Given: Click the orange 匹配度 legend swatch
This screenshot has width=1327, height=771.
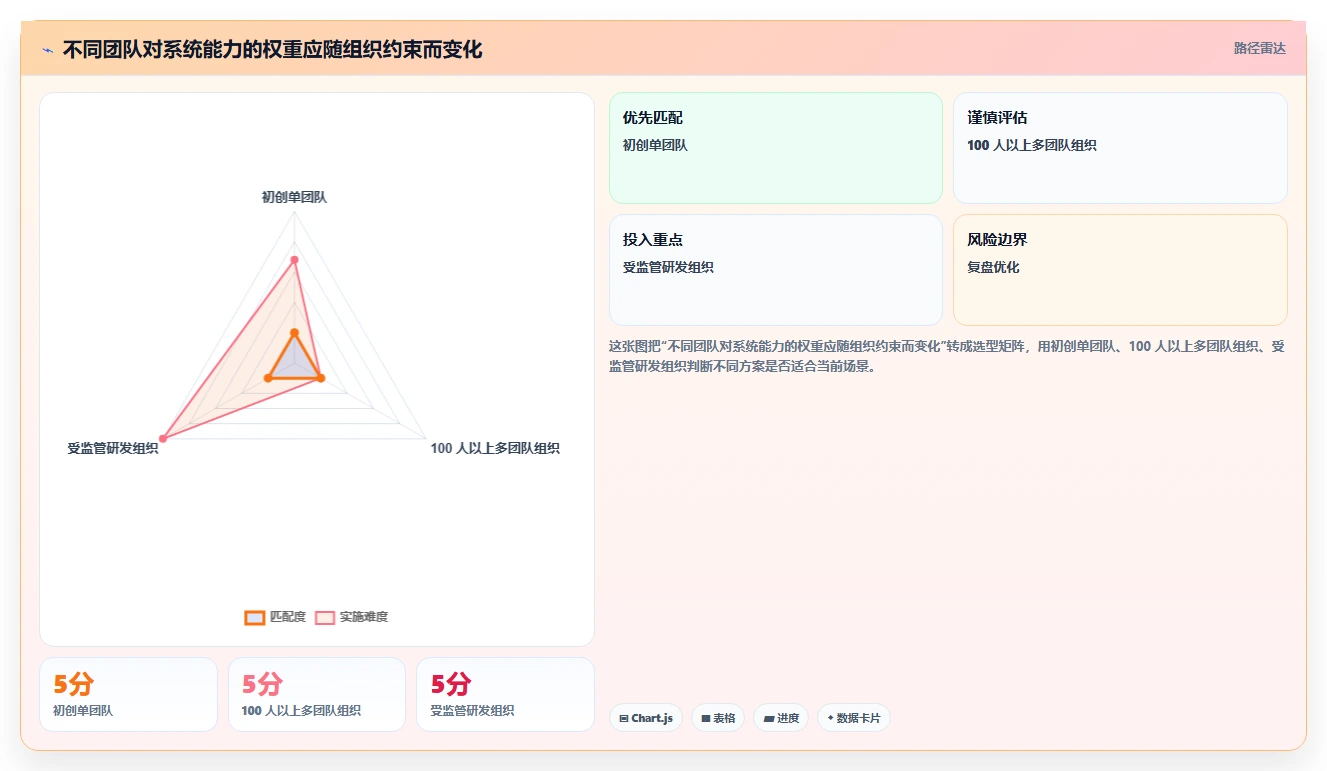Looking at the screenshot, I should 255,617.
